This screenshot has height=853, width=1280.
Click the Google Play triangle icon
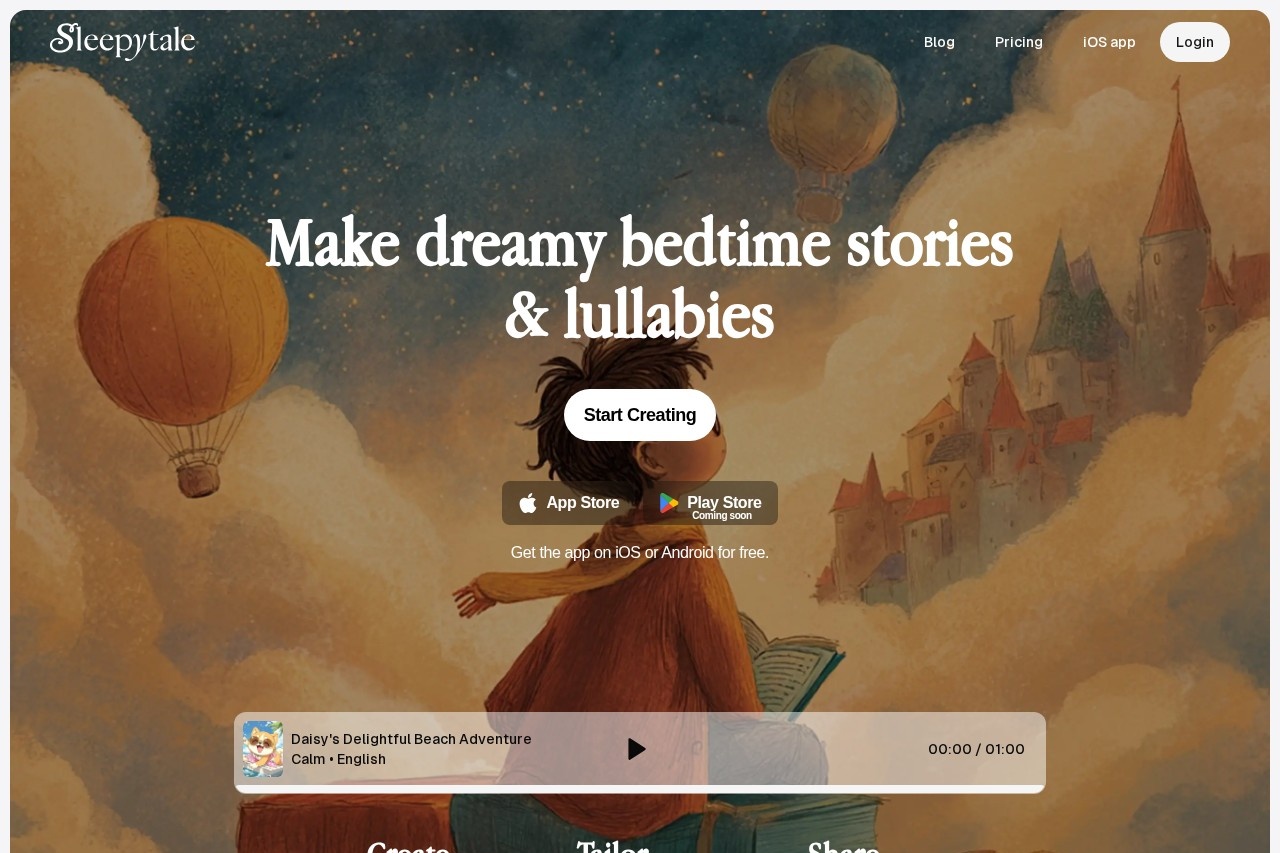click(669, 503)
